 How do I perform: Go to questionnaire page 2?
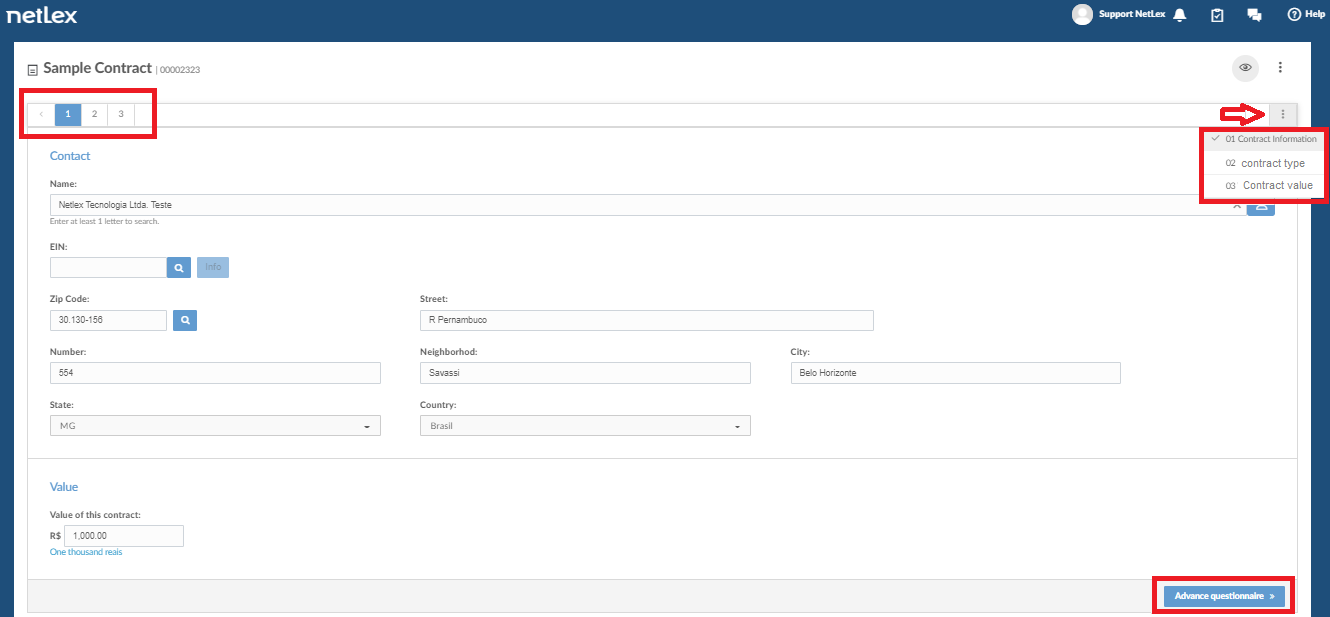click(94, 114)
